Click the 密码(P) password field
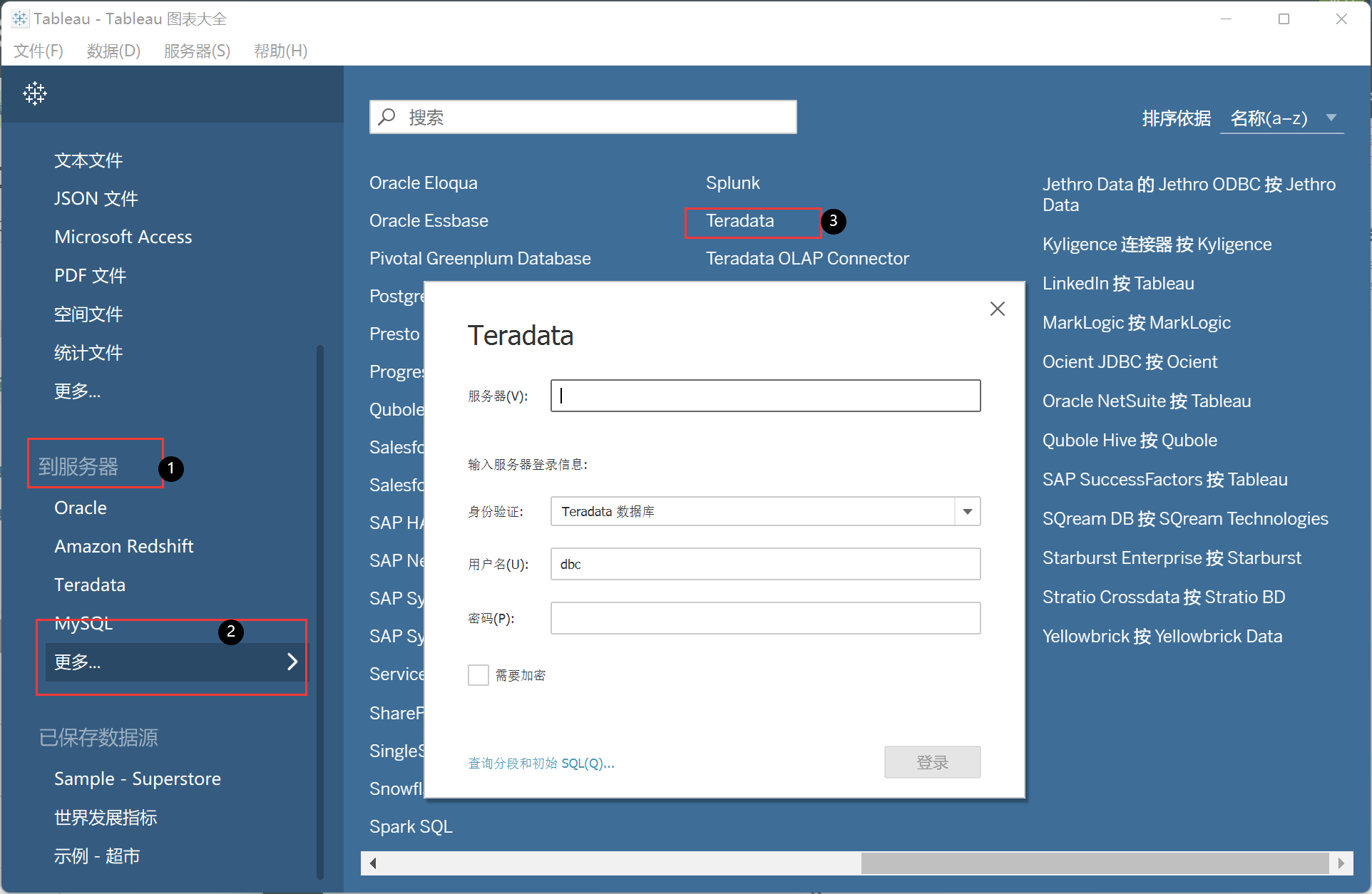Image resolution: width=1372 pixels, height=894 pixels. click(x=765, y=618)
